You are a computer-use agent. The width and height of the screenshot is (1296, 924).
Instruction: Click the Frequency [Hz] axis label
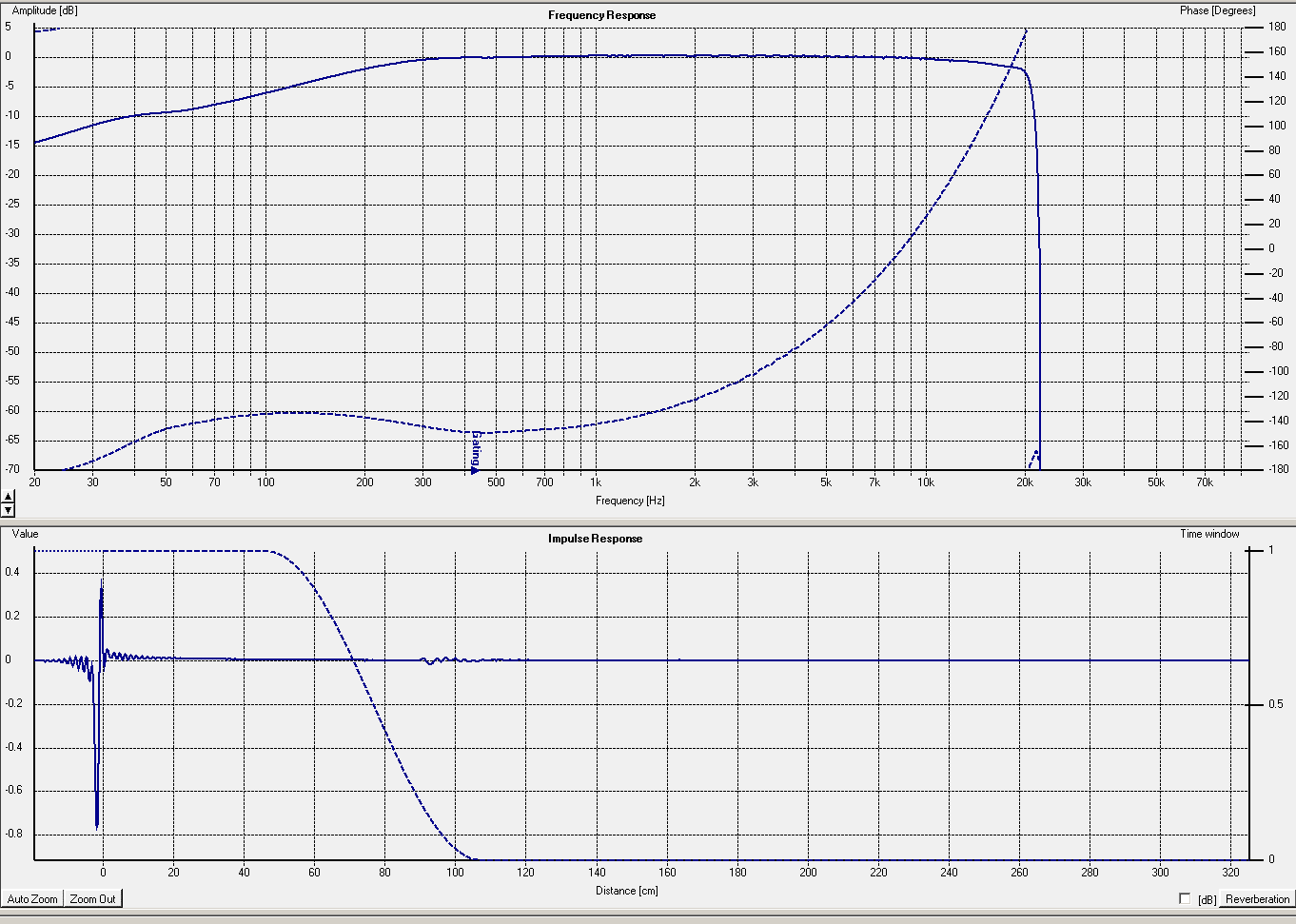630,501
